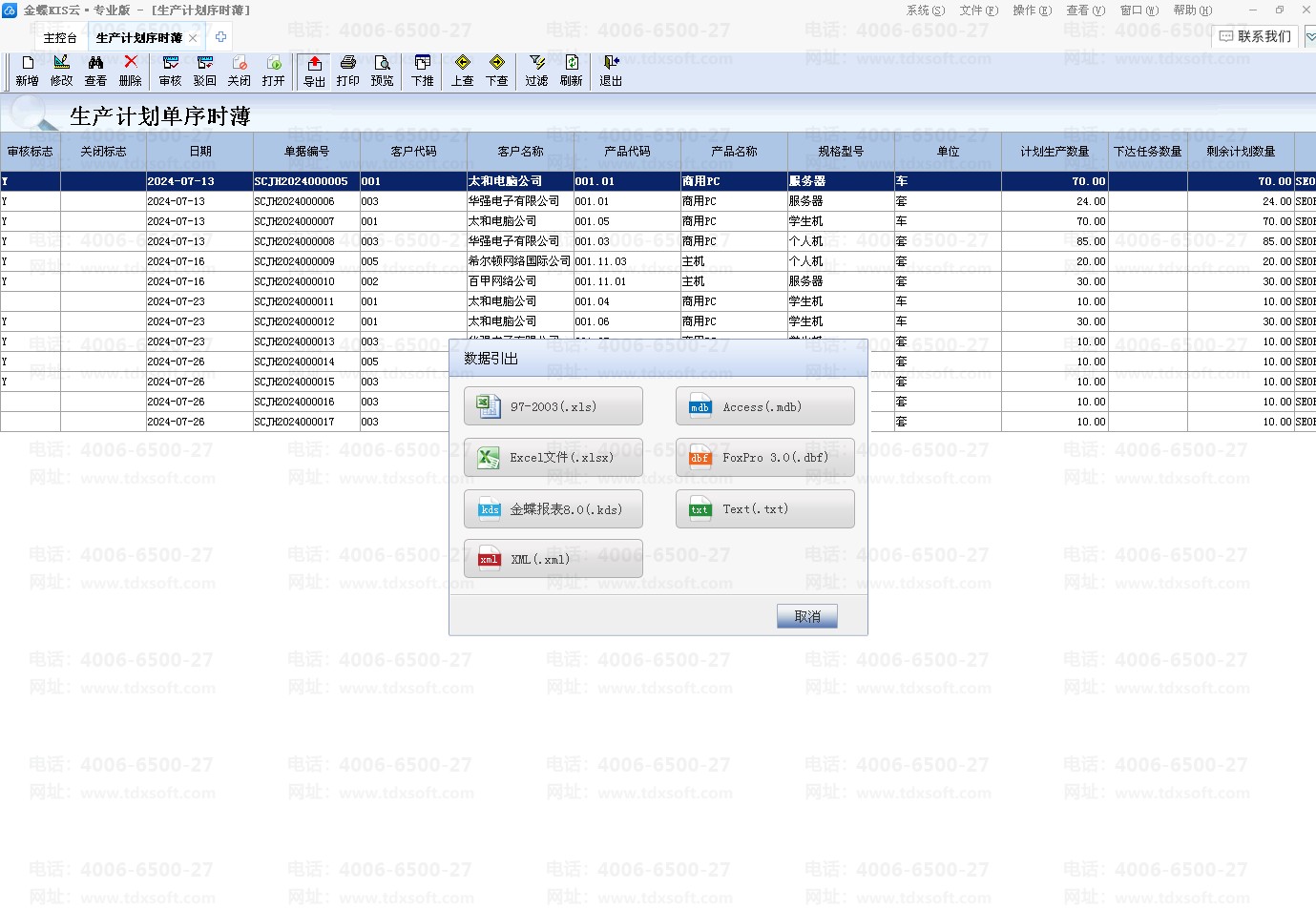Image resolution: width=1316 pixels, height=909 pixels.
Task: Open the 操作(E) menu
Action: 1033,10
